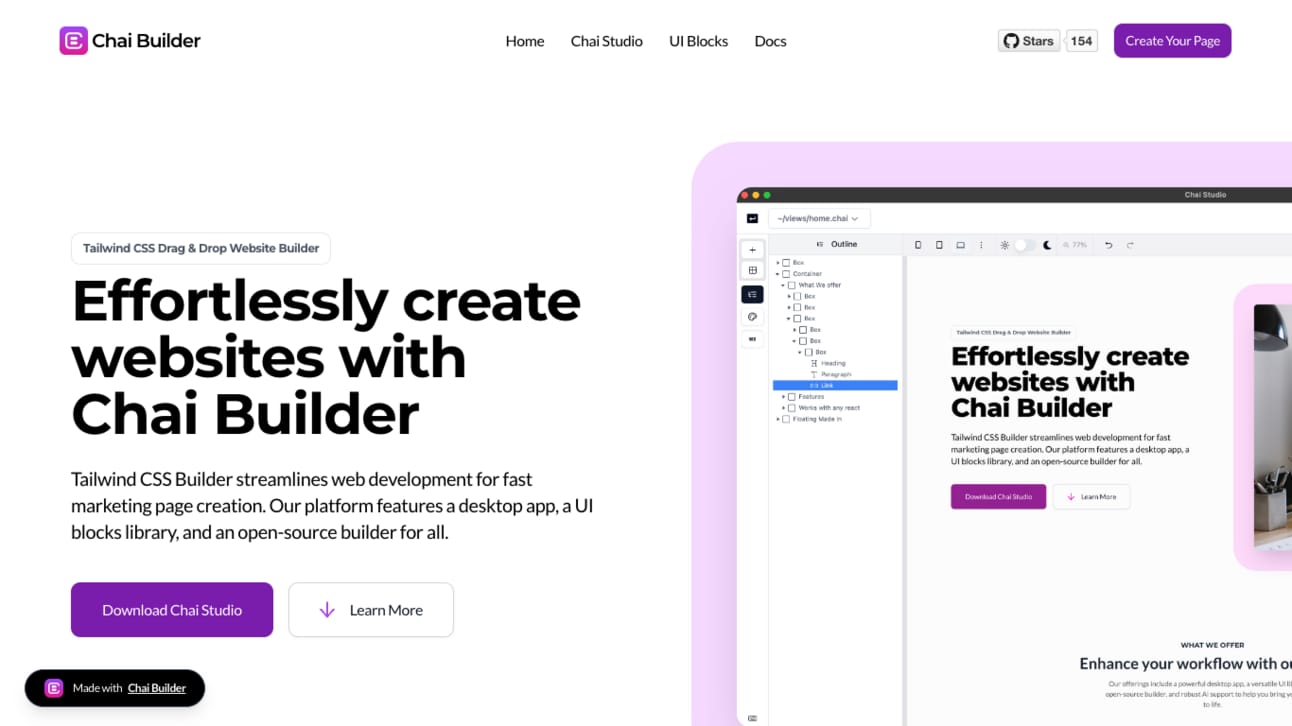Click the undo arrow in Chai Studio toolbar
Image resolution: width=1292 pixels, height=726 pixels.
pyautogui.click(x=1108, y=245)
